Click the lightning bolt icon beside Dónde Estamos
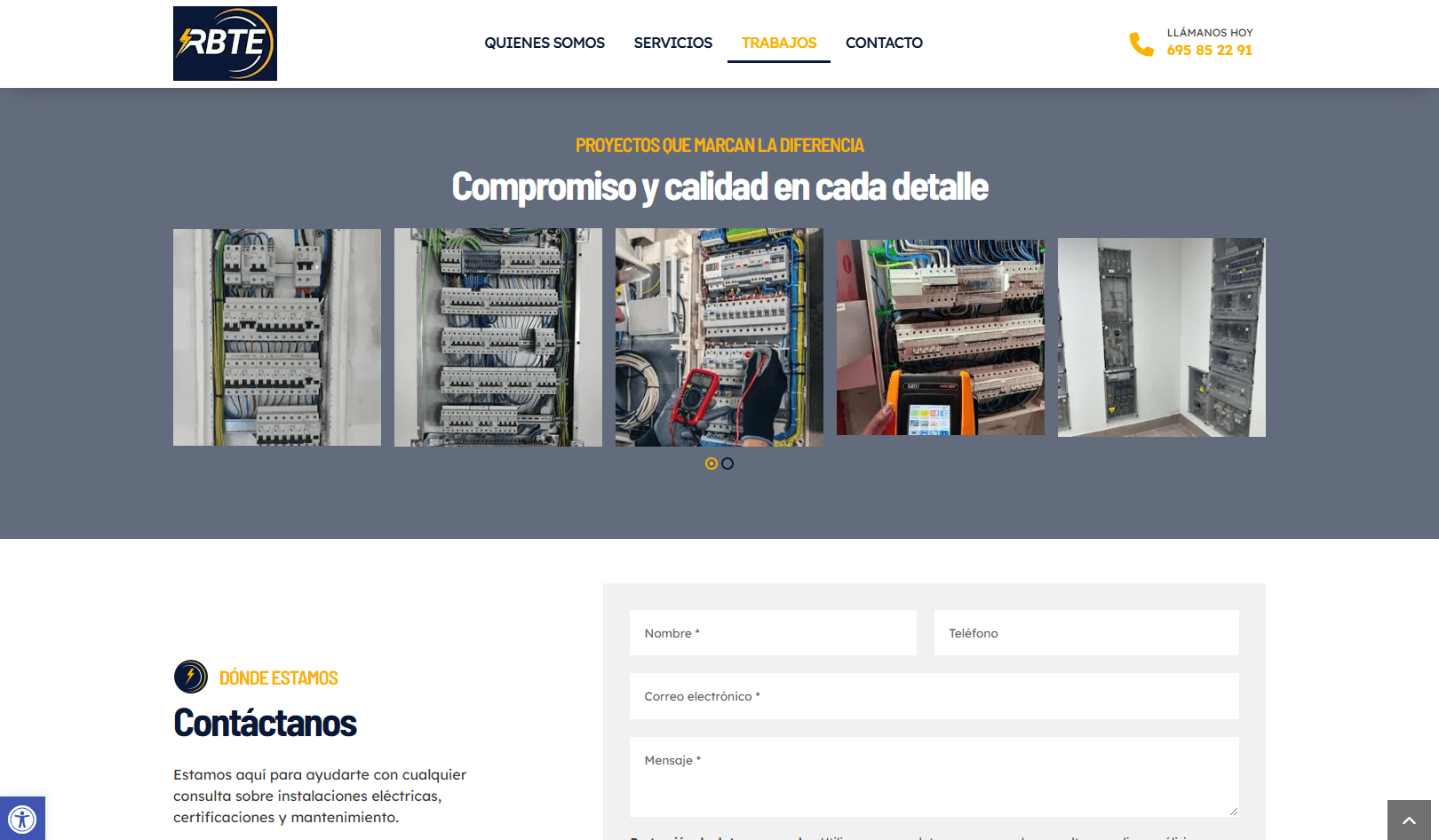Image resolution: width=1439 pixels, height=840 pixels. tap(191, 677)
